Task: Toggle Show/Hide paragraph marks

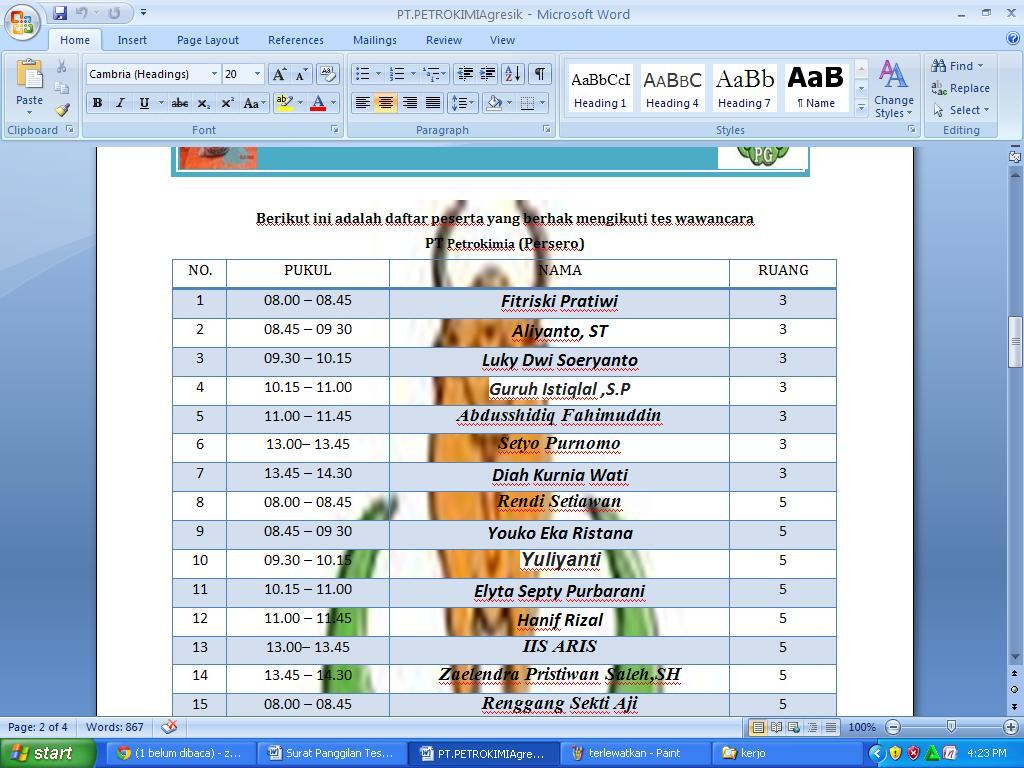Action: coord(539,74)
